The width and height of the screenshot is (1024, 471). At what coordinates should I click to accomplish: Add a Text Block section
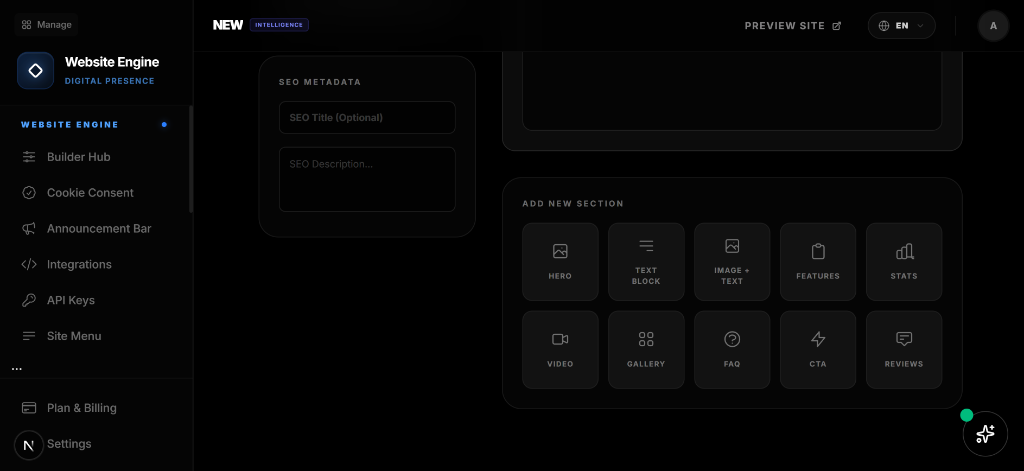[646, 262]
